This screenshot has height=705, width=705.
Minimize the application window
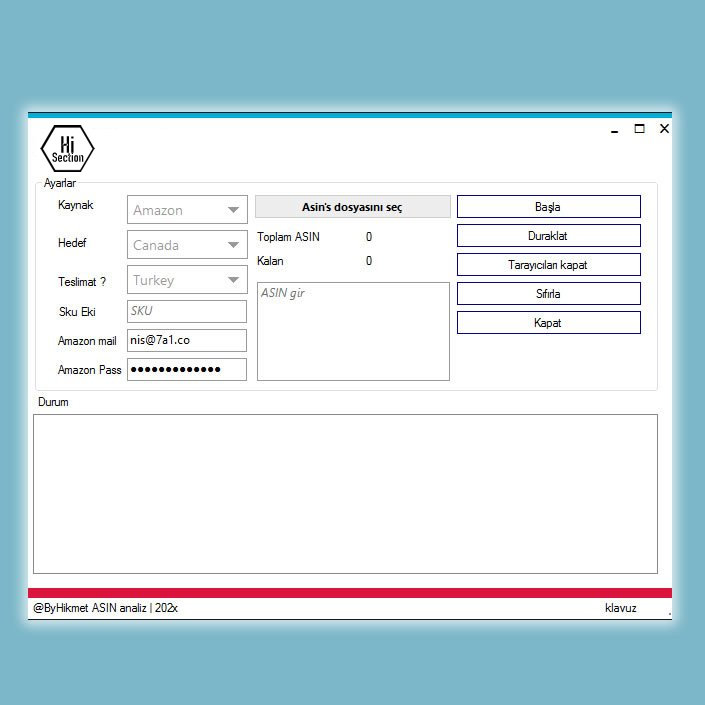tap(614, 130)
